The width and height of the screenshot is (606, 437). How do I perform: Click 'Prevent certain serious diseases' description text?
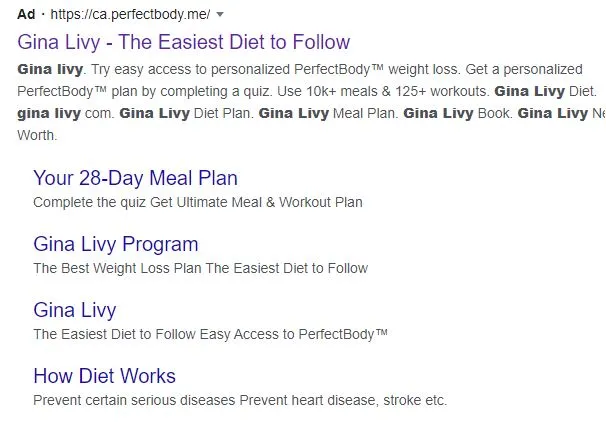click(x=134, y=400)
